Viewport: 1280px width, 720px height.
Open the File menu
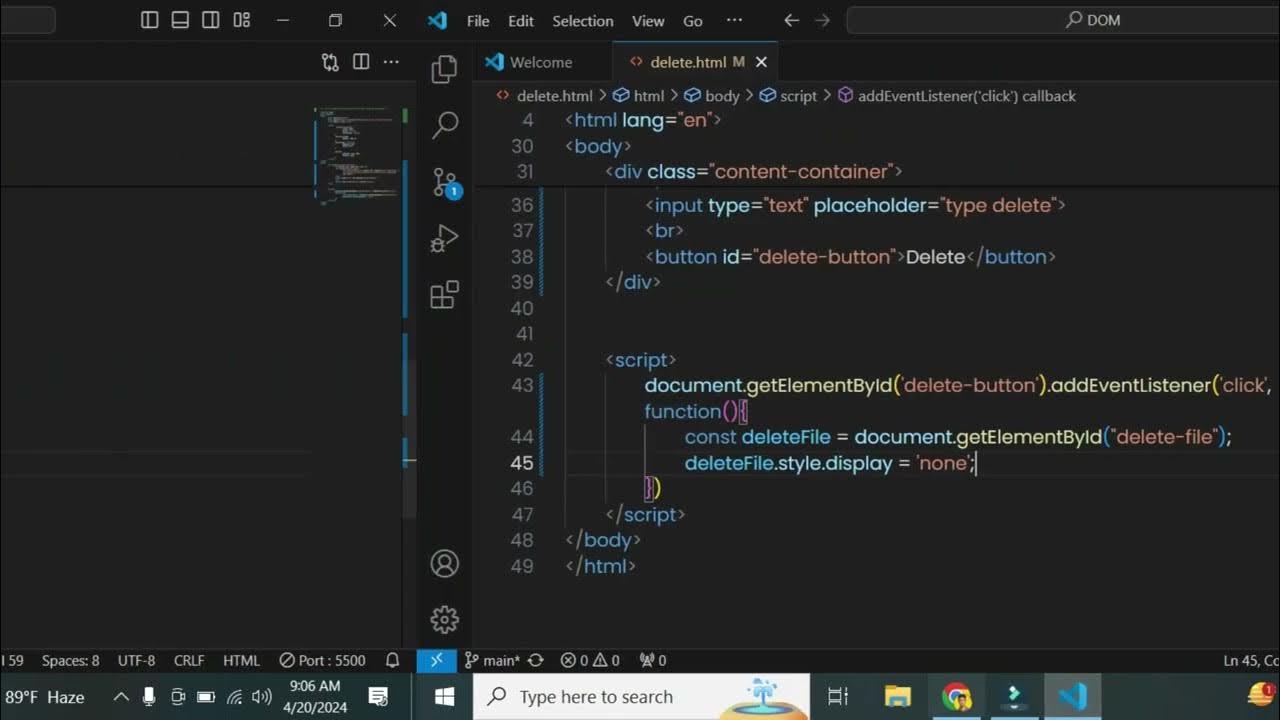478,20
